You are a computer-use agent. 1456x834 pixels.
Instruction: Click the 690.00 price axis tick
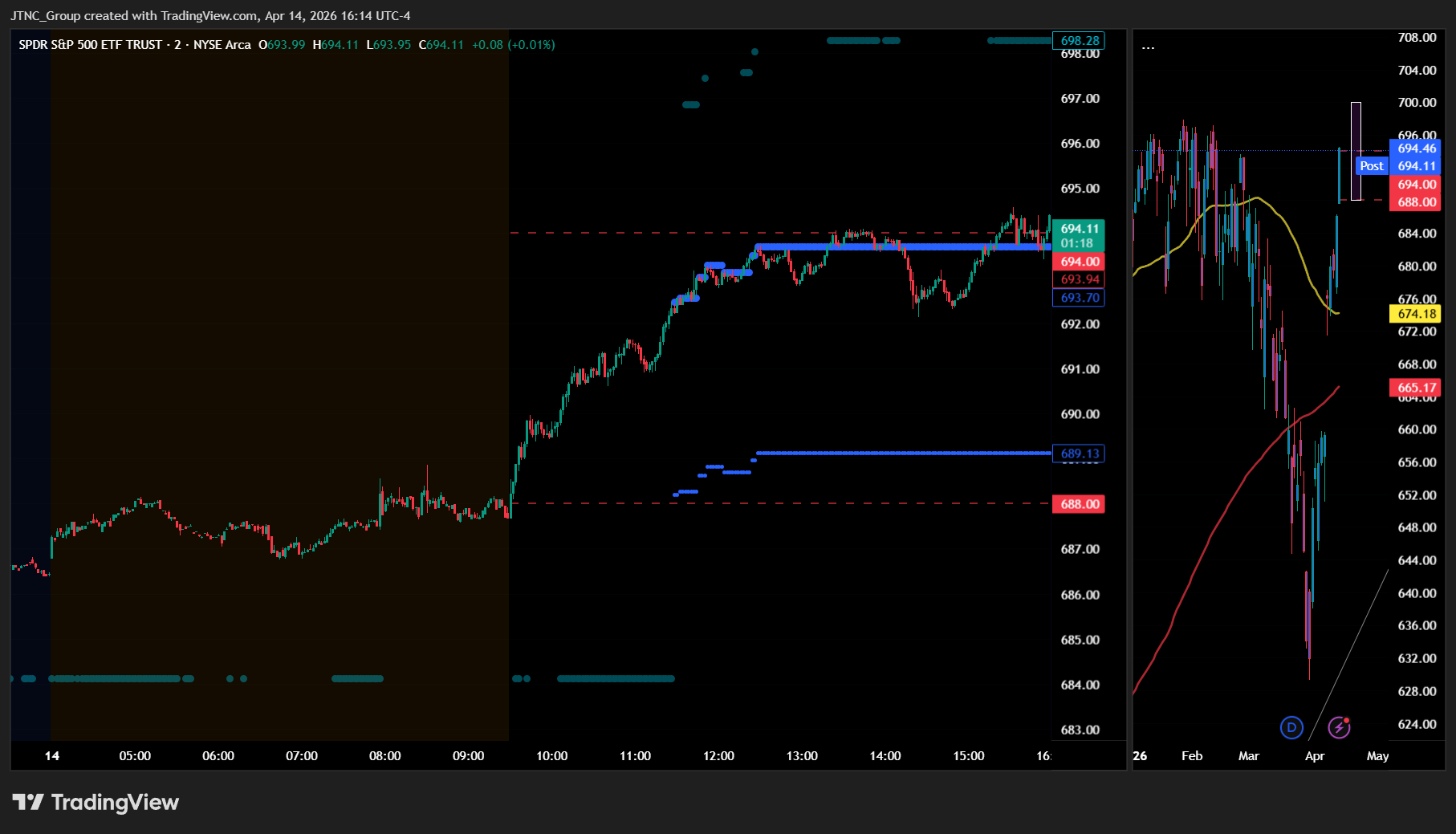(x=1080, y=414)
